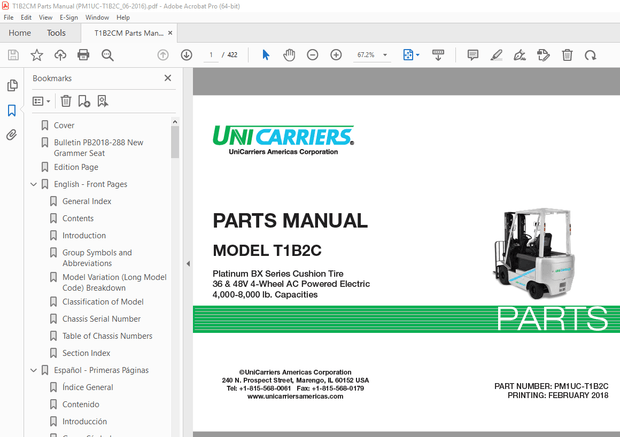The height and width of the screenshot is (437, 620).
Task: Open the English Introduction bookmark
Action: (x=84, y=235)
